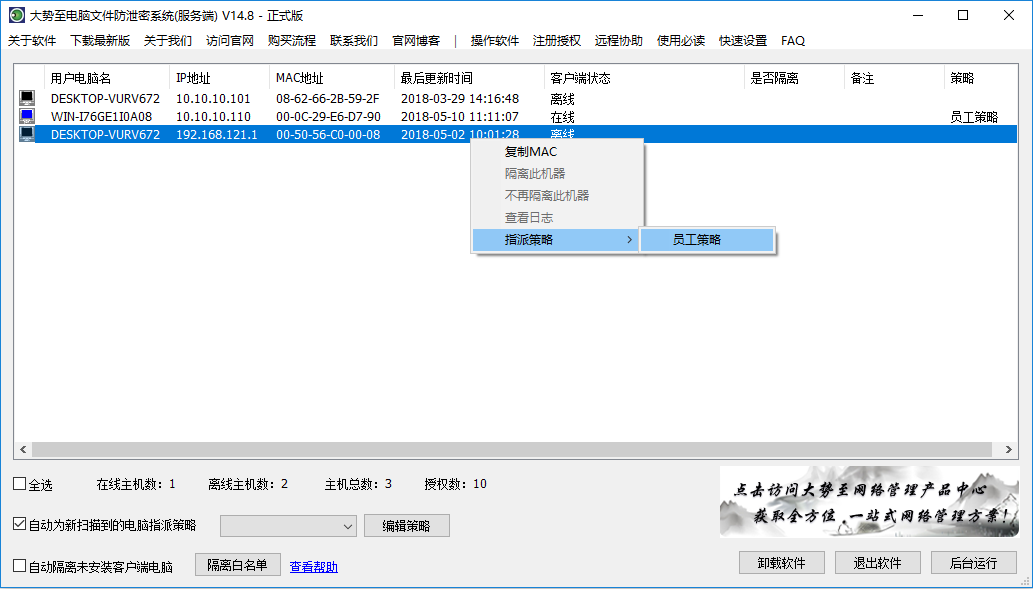Screen dimensions: 1033x589
Task: Click the right arrow of horizontal scrollbar
Action: [x=1012, y=450]
